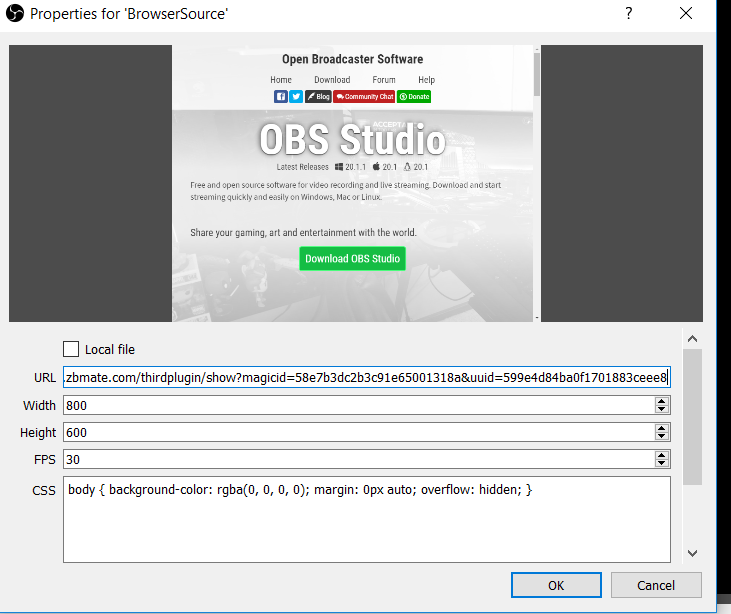Increase FPS with the up arrow

coord(662,455)
